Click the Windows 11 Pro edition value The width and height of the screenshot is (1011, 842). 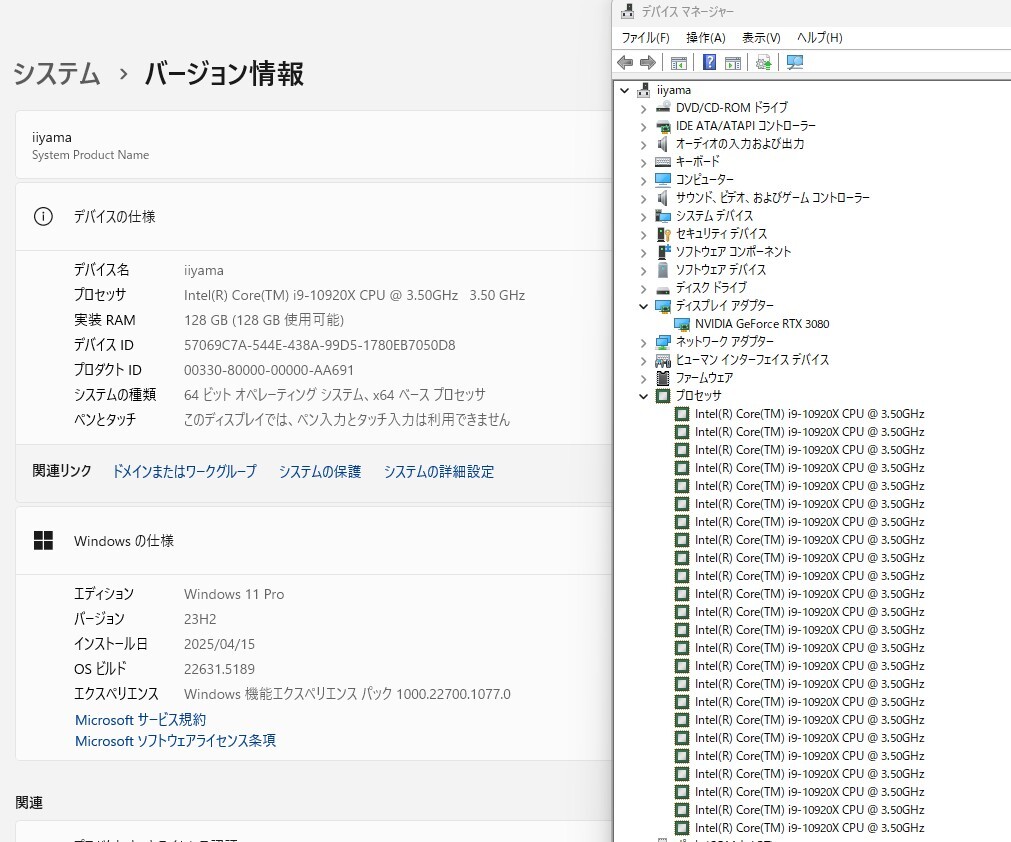[x=234, y=594]
